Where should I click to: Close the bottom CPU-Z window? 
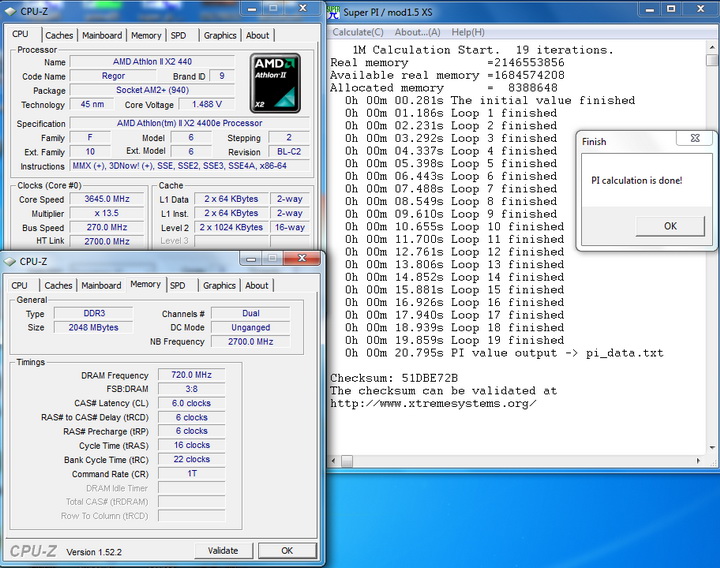[302, 259]
